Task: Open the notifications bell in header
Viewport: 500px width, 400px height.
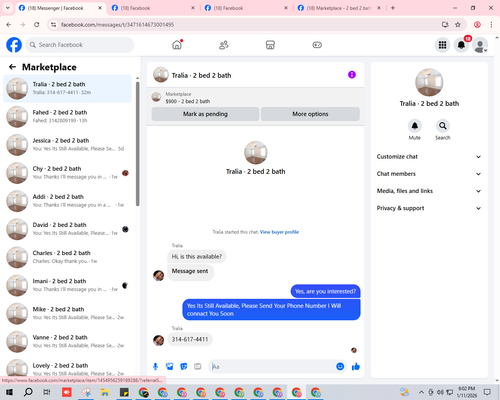Action: pos(461,45)
